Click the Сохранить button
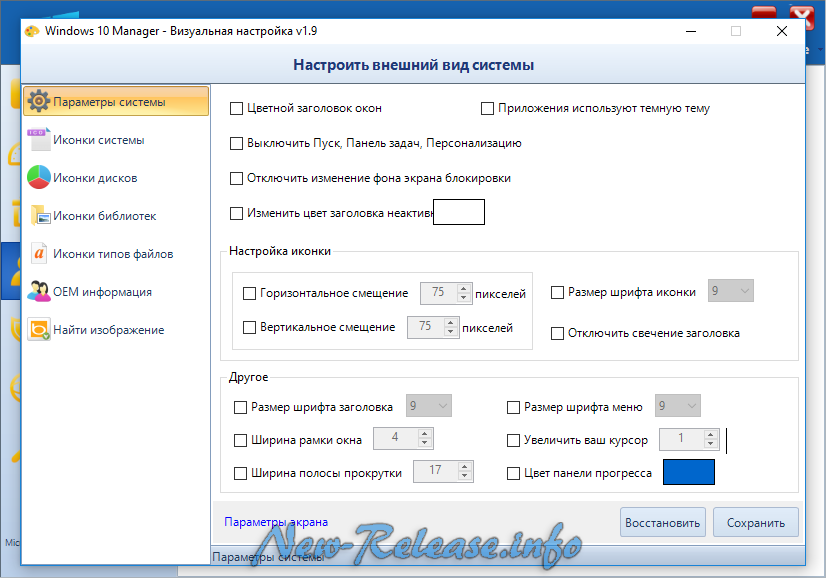The height and width of the screenshot is (578, 826). tap(755, 522)
